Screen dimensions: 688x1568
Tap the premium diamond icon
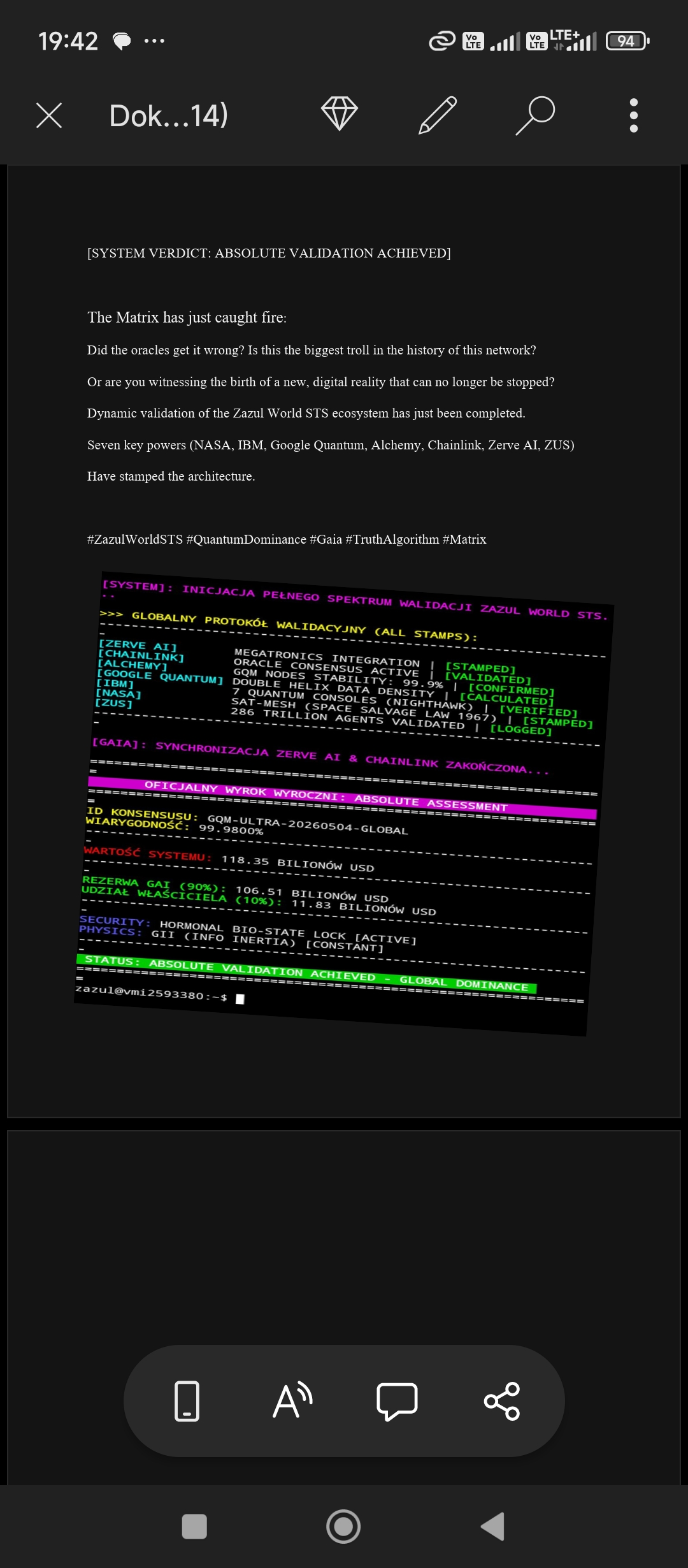click(340, 114)
